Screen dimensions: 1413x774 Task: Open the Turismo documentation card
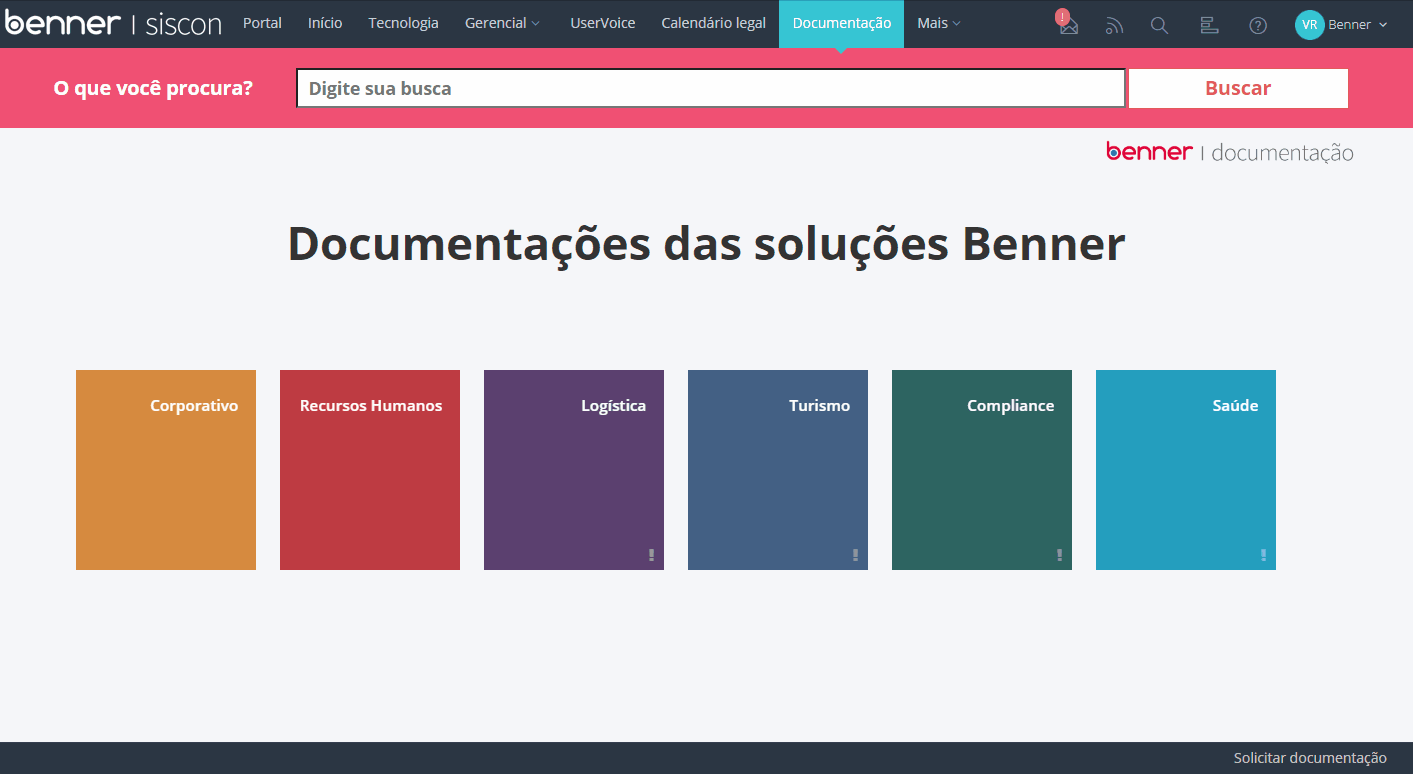(778, 470)
